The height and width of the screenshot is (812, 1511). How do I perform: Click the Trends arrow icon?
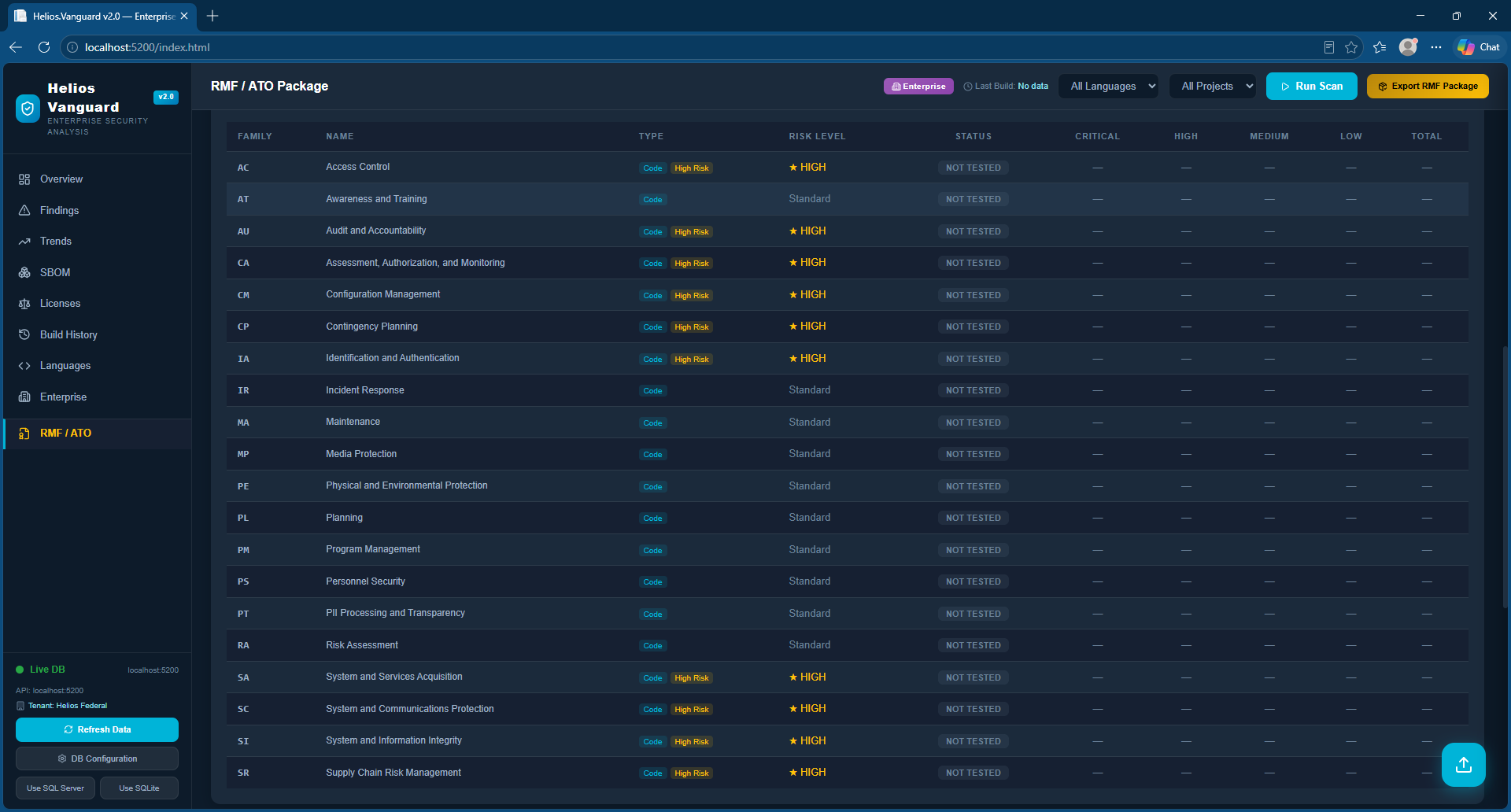(x=24, y=242)
